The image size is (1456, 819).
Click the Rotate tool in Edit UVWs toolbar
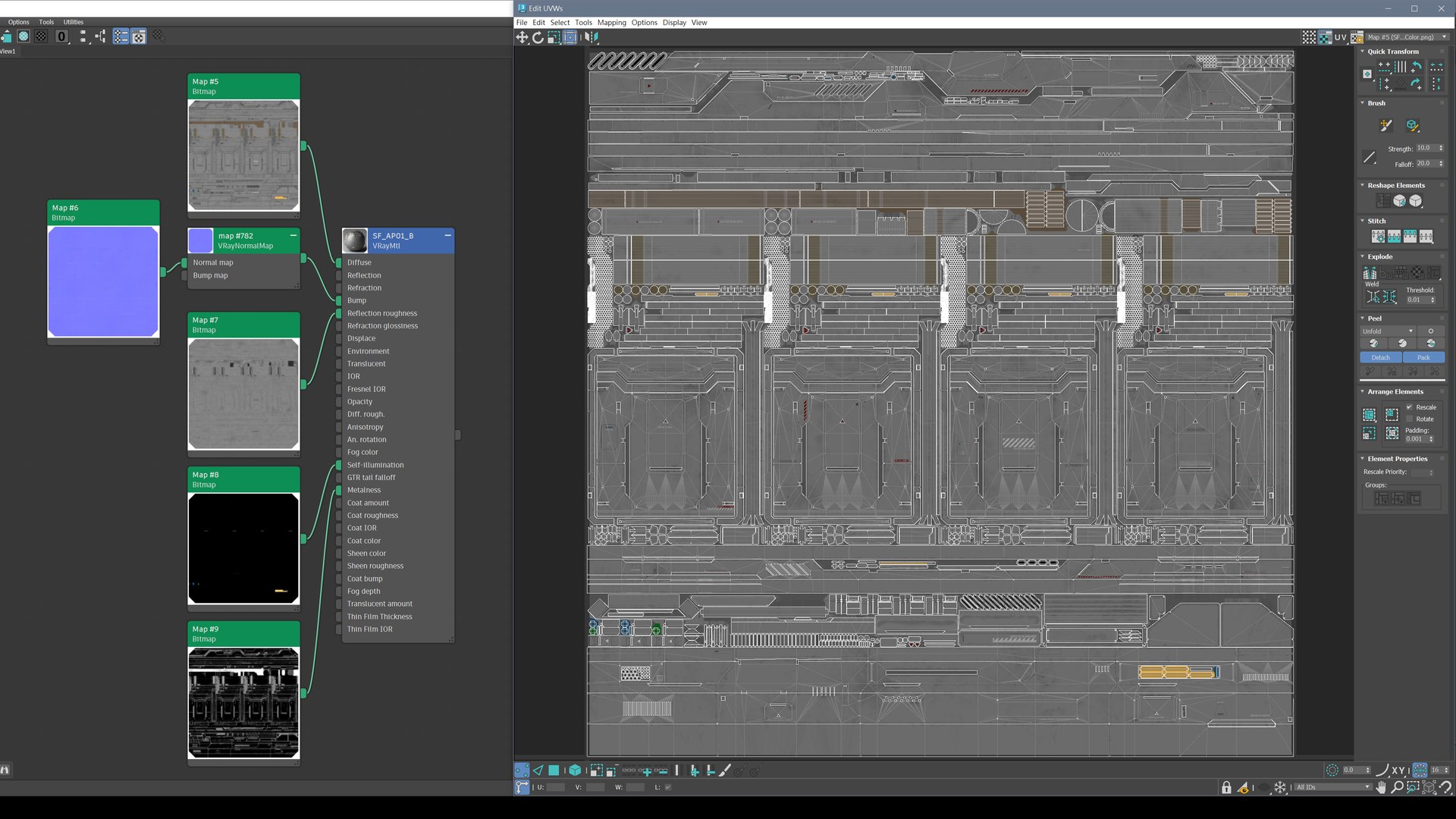538,37
